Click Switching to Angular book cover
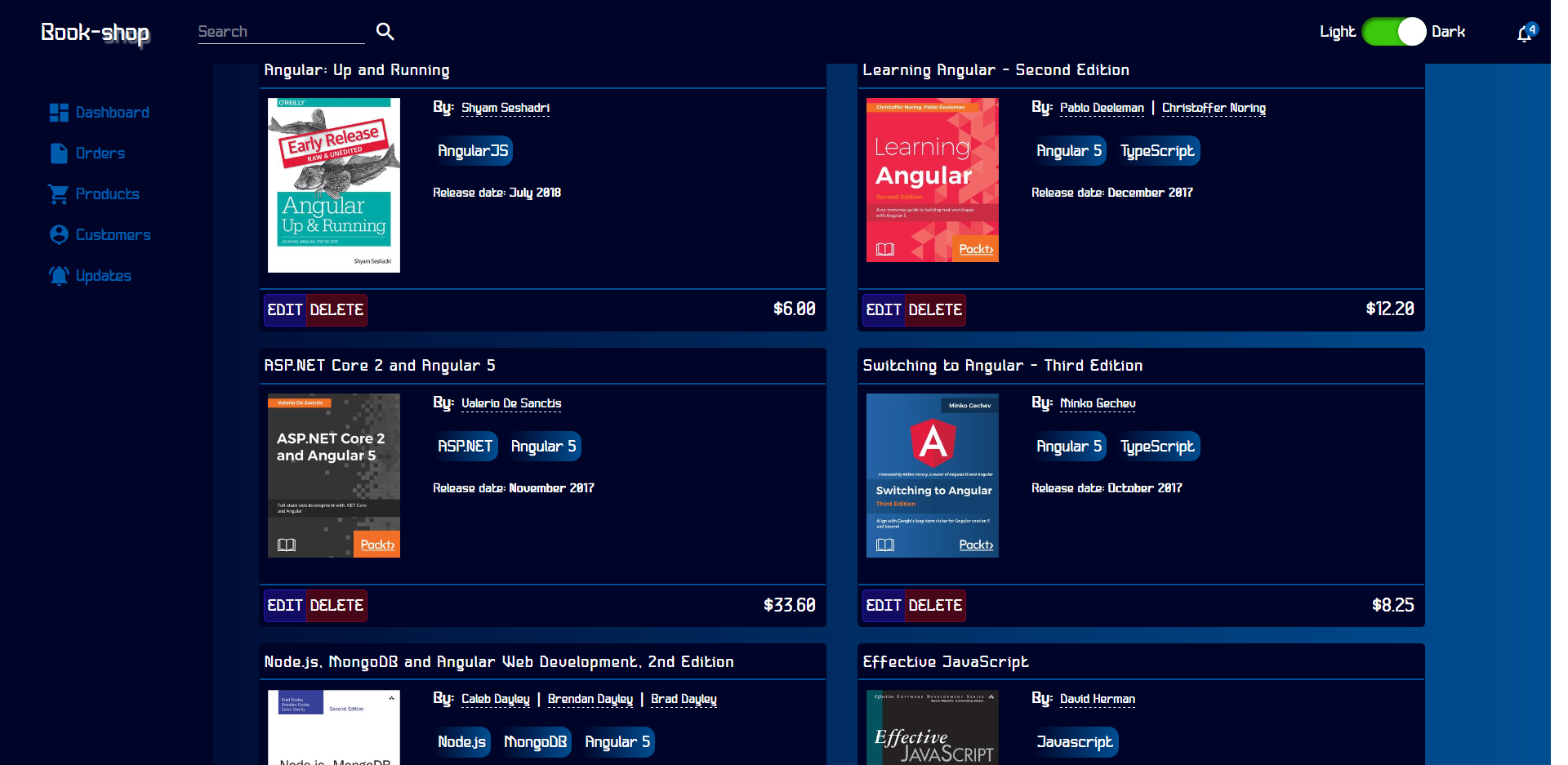 point(933,476)
